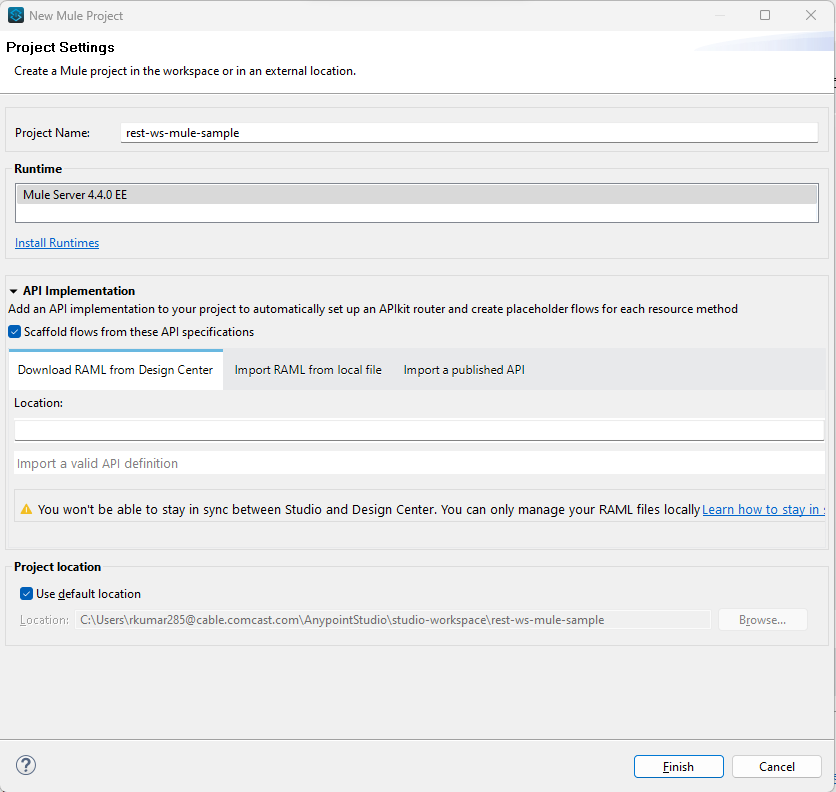Screen dimensions: 836x792
Task: Click inside the Project Name field
Action: click(400, 132)
